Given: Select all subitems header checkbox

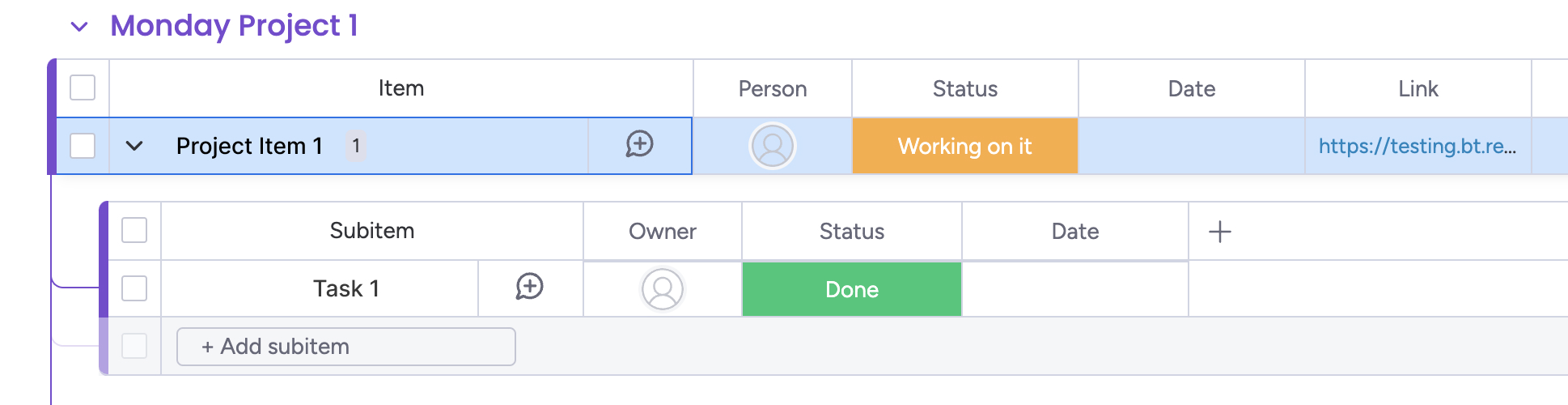Looking at the screenshot, I should [134, 230].
